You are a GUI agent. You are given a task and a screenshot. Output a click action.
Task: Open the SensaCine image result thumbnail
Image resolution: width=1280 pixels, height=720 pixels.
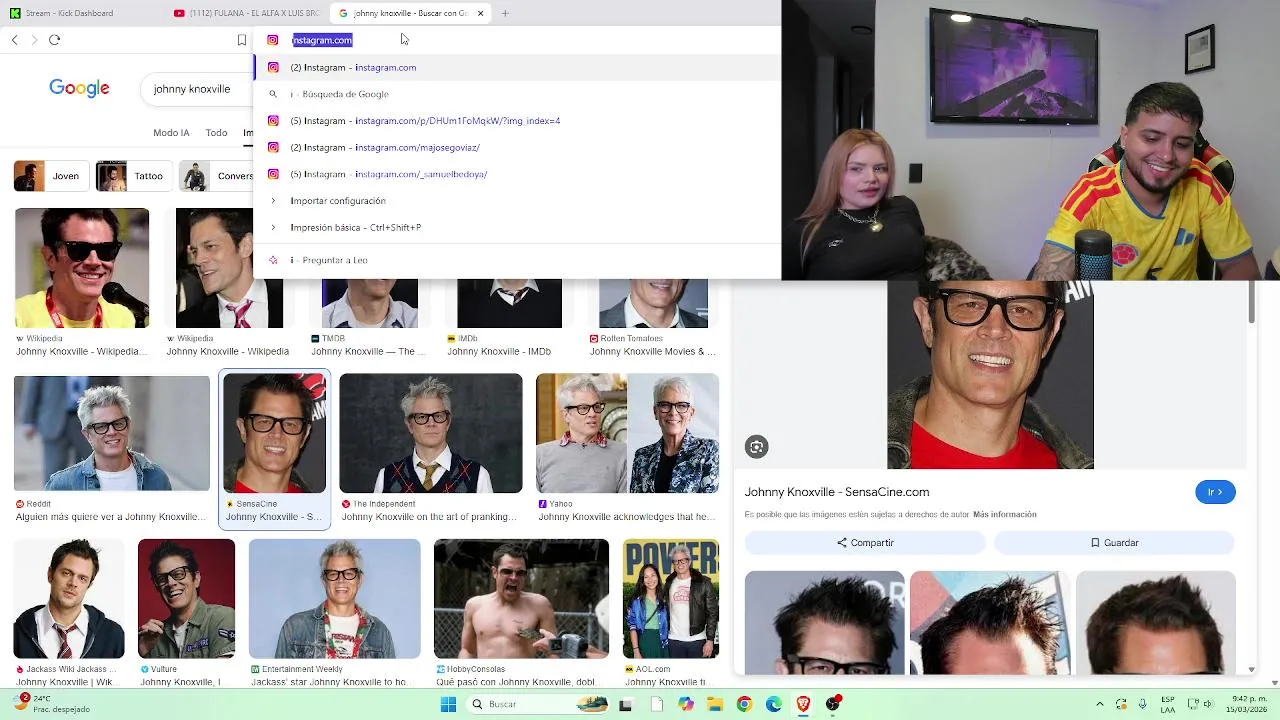click(274, 433)
